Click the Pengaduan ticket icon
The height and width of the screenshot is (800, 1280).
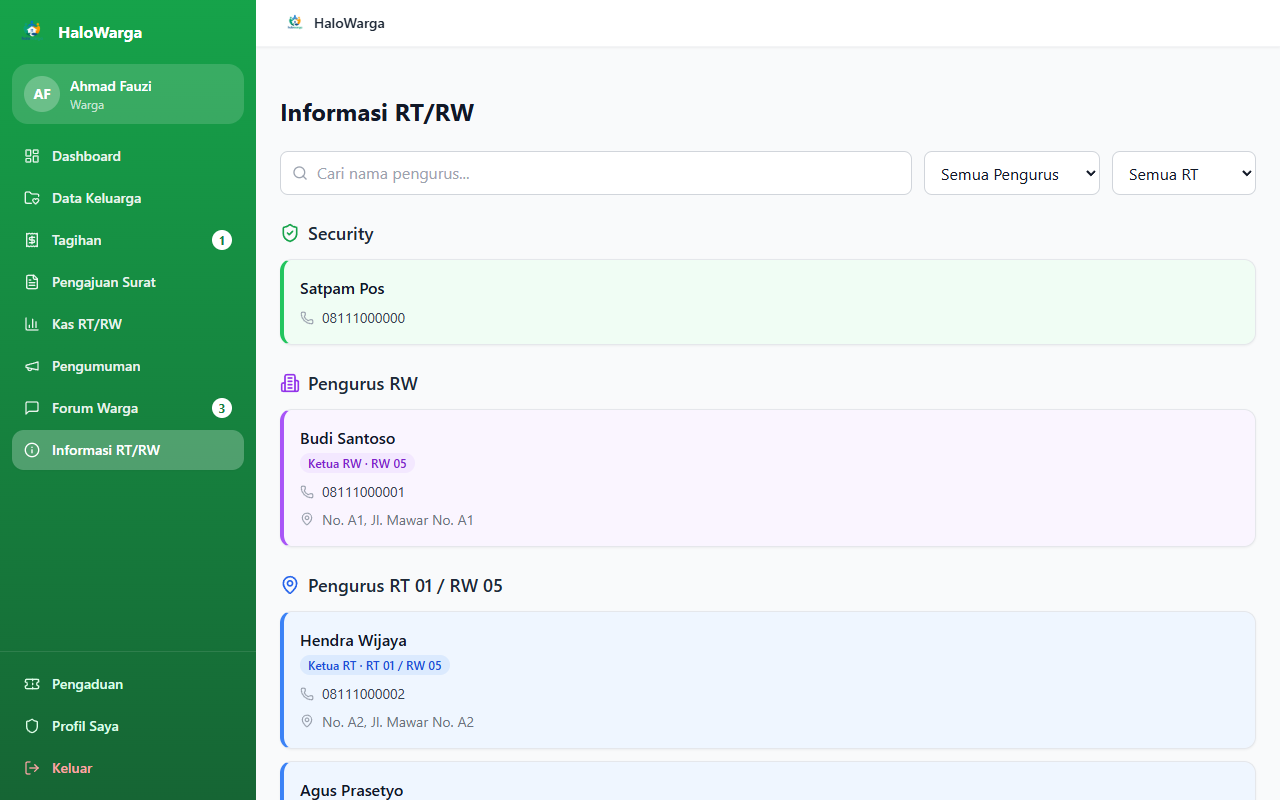[x=32, y=684]
